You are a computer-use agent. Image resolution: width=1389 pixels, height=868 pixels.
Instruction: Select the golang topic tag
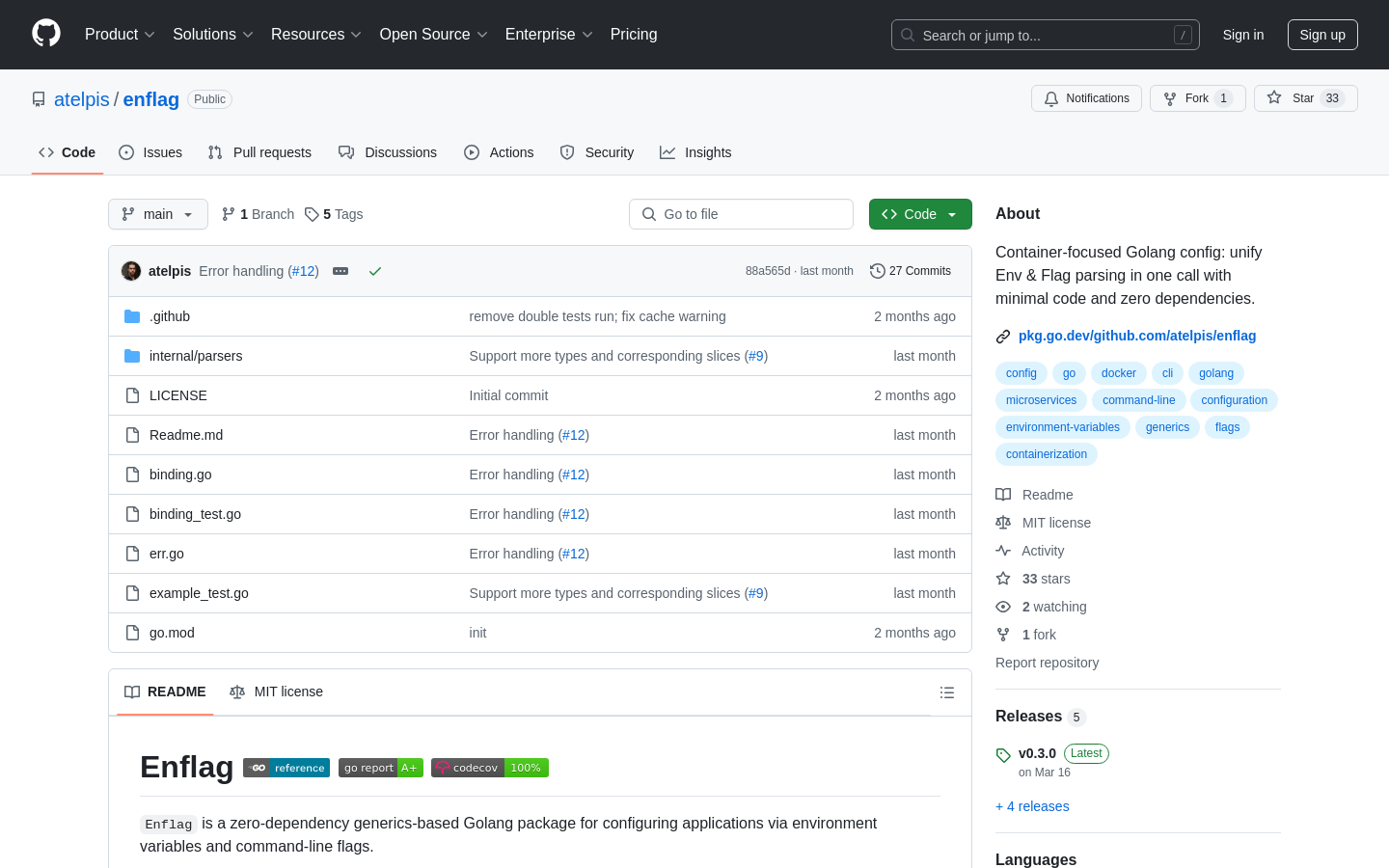point(1216,373)
